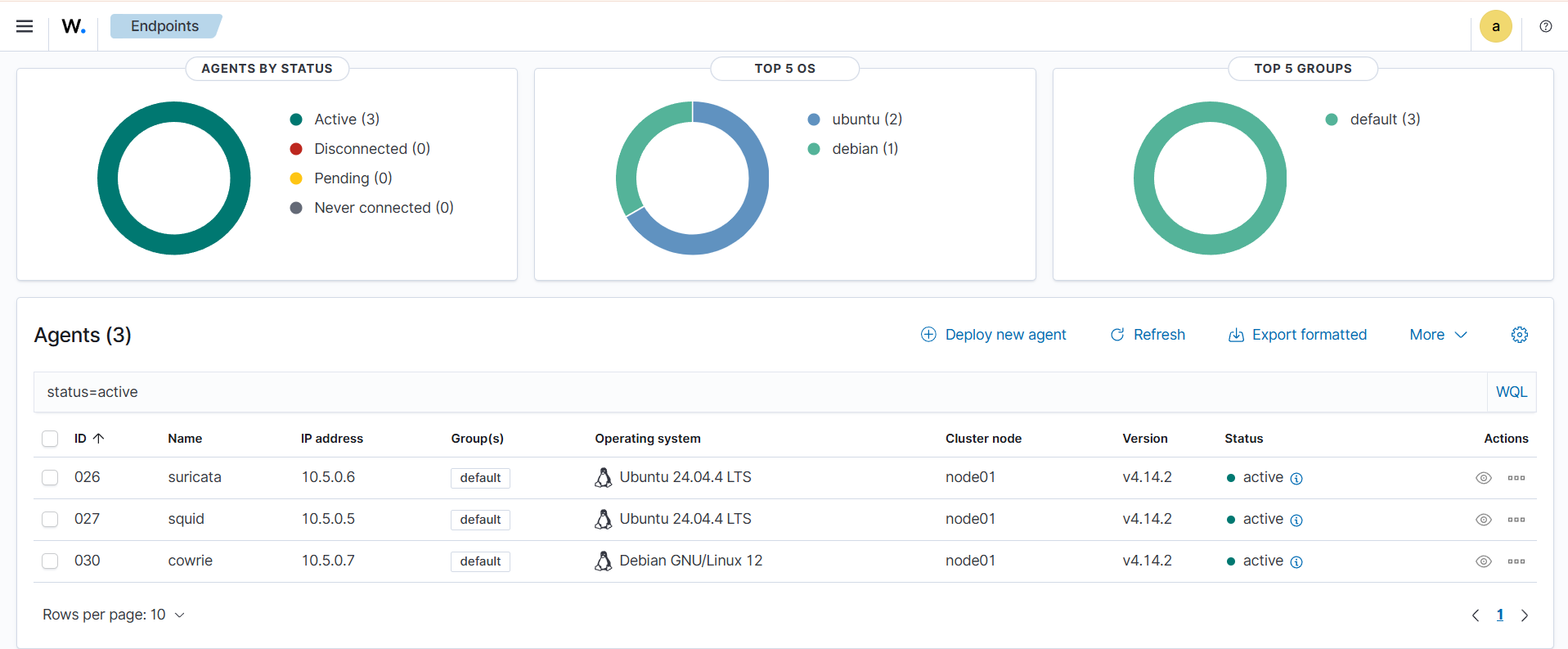Screen dimensions: 1568x649
Task: Click the Linux icon in suricata row
Action: click(x=603, y=478)
